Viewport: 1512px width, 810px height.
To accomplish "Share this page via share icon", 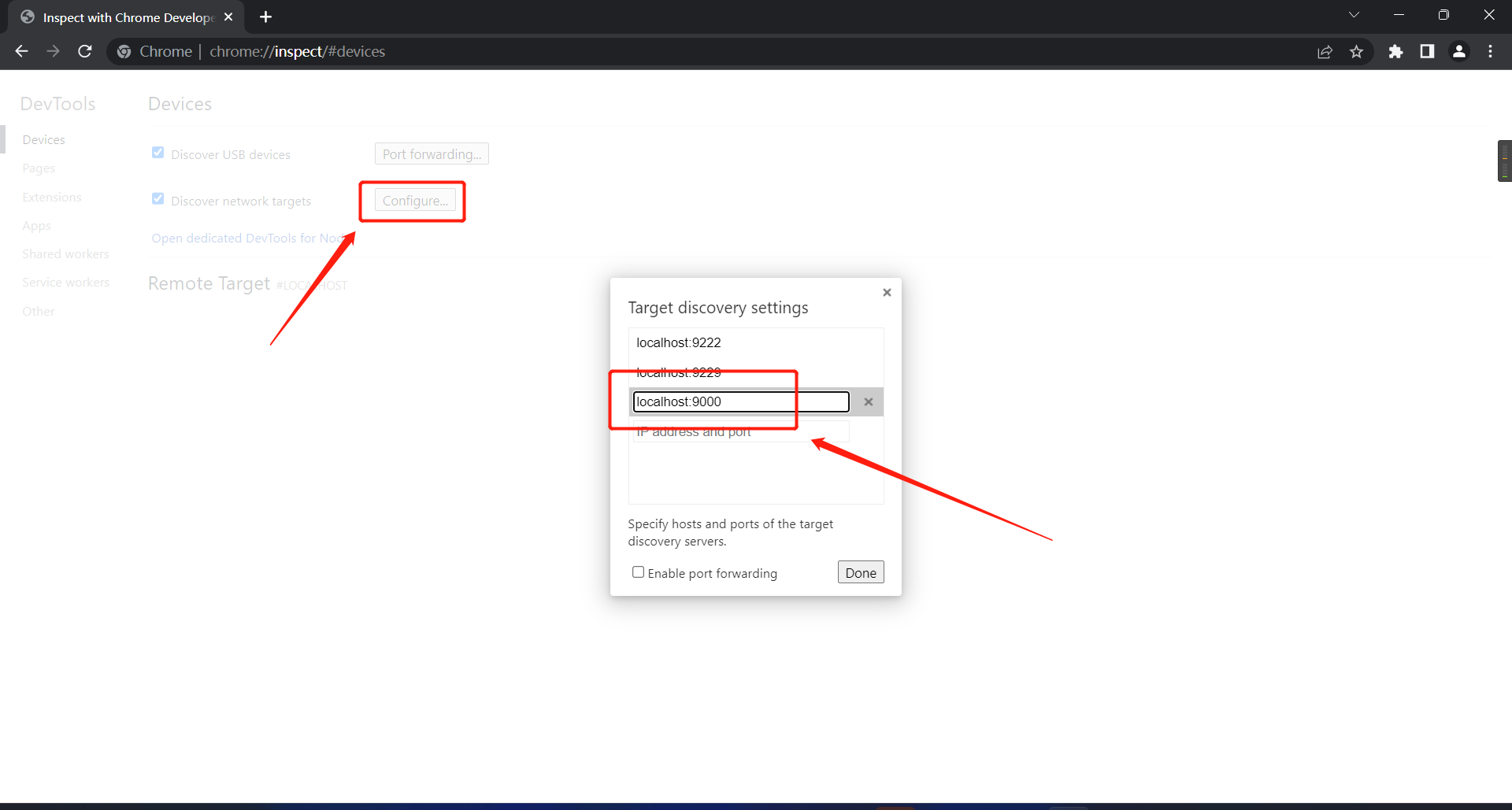I will [1325, 51].
